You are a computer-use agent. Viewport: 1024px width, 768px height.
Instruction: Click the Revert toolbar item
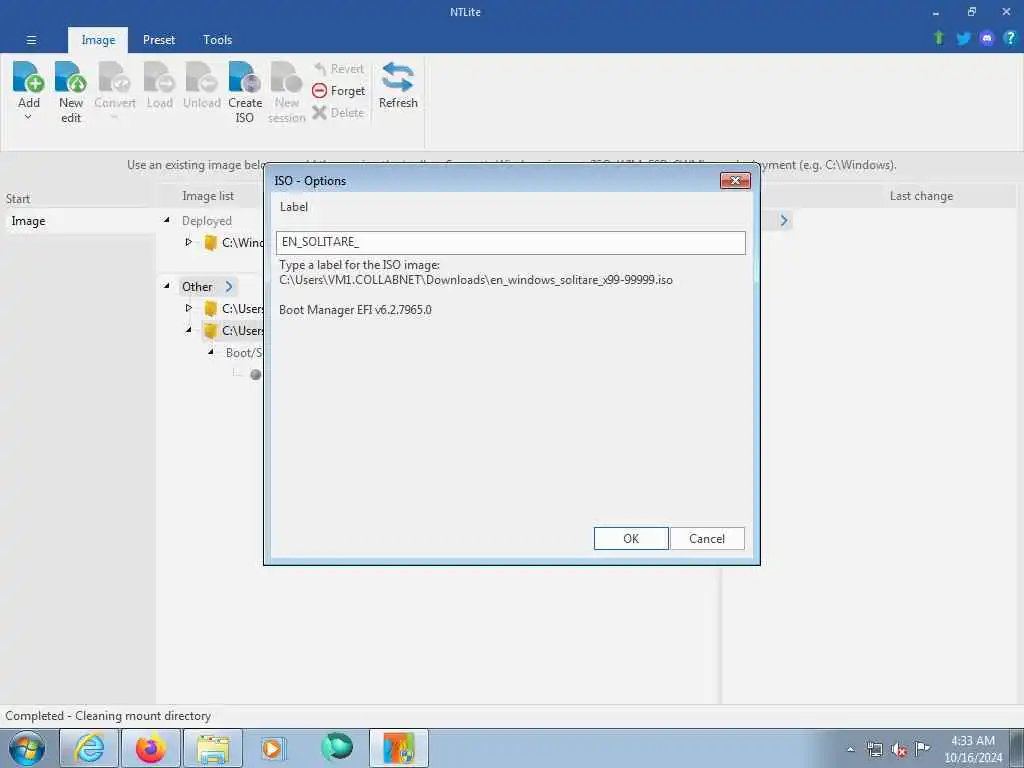tap(339, 69)
